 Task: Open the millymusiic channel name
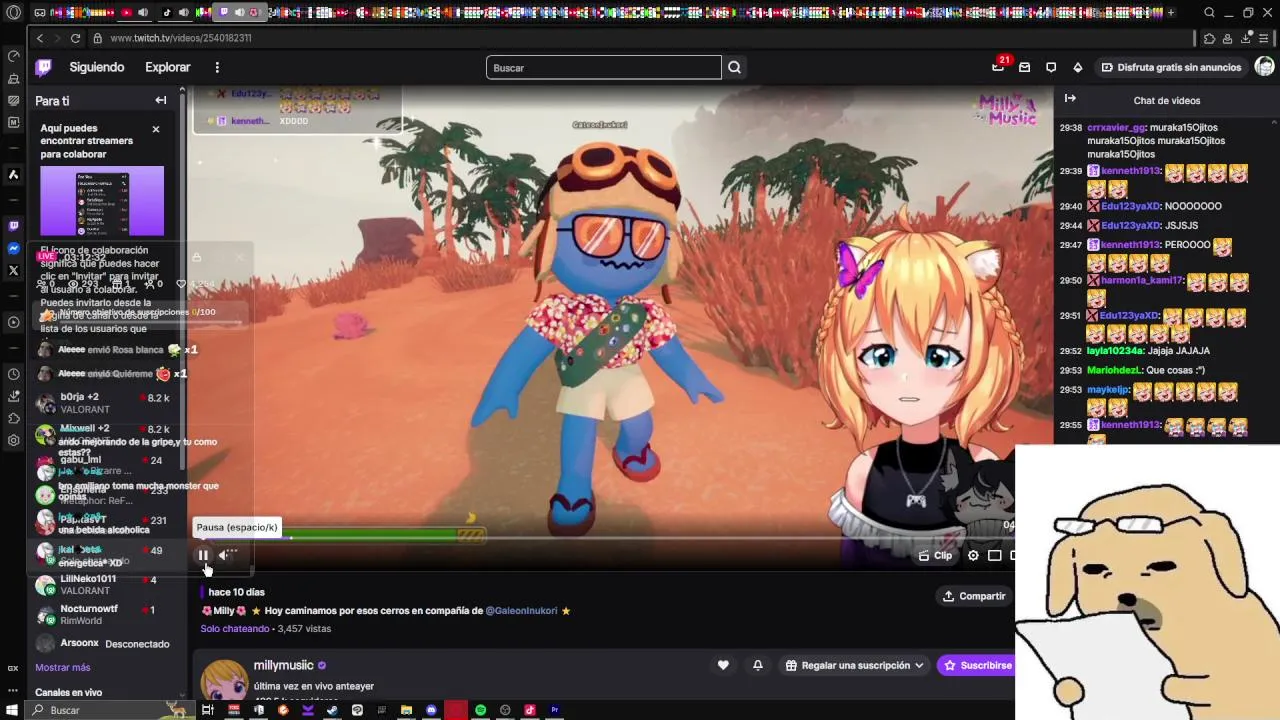283,665
